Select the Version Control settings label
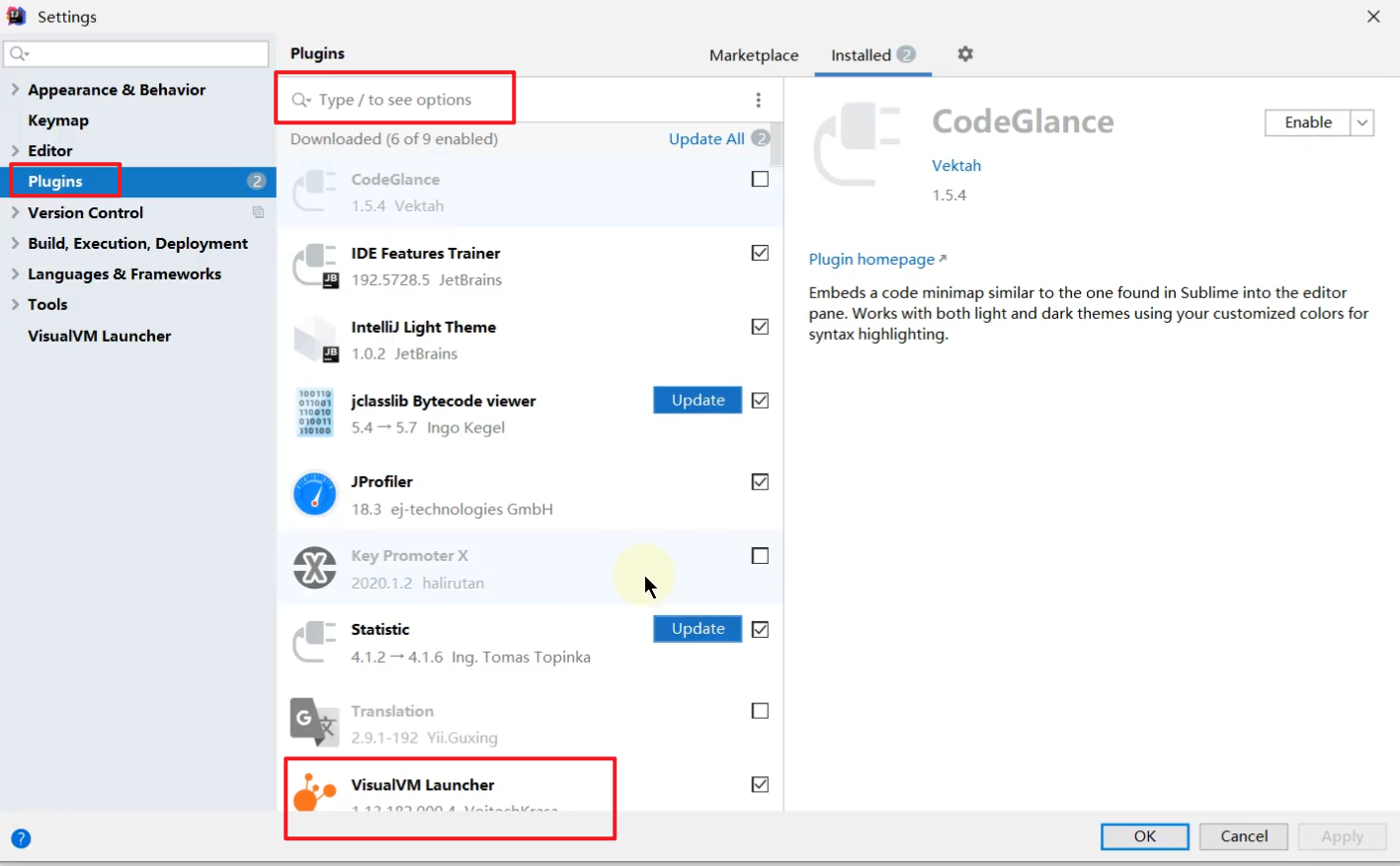The width and height of the screenshot is (1400, 866). click(x=86, y=212)
